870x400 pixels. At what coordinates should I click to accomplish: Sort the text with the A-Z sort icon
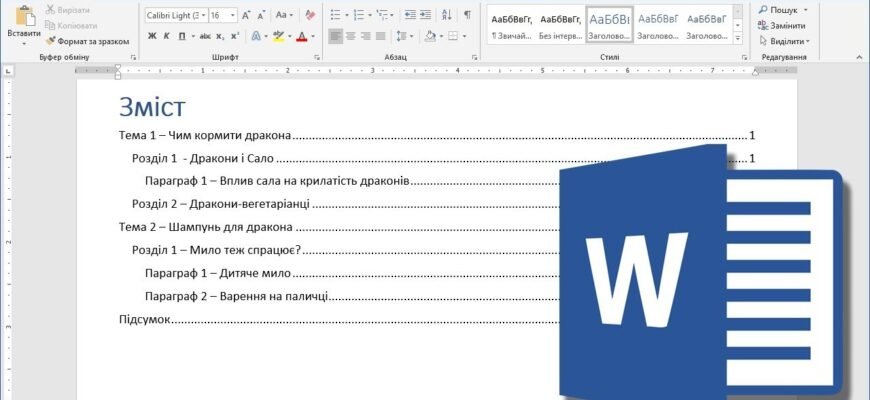(446, 15)
